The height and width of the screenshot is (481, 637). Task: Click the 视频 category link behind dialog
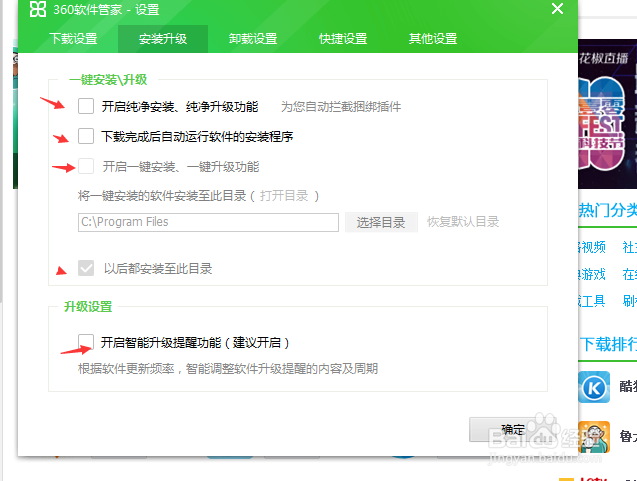point(592,247)
